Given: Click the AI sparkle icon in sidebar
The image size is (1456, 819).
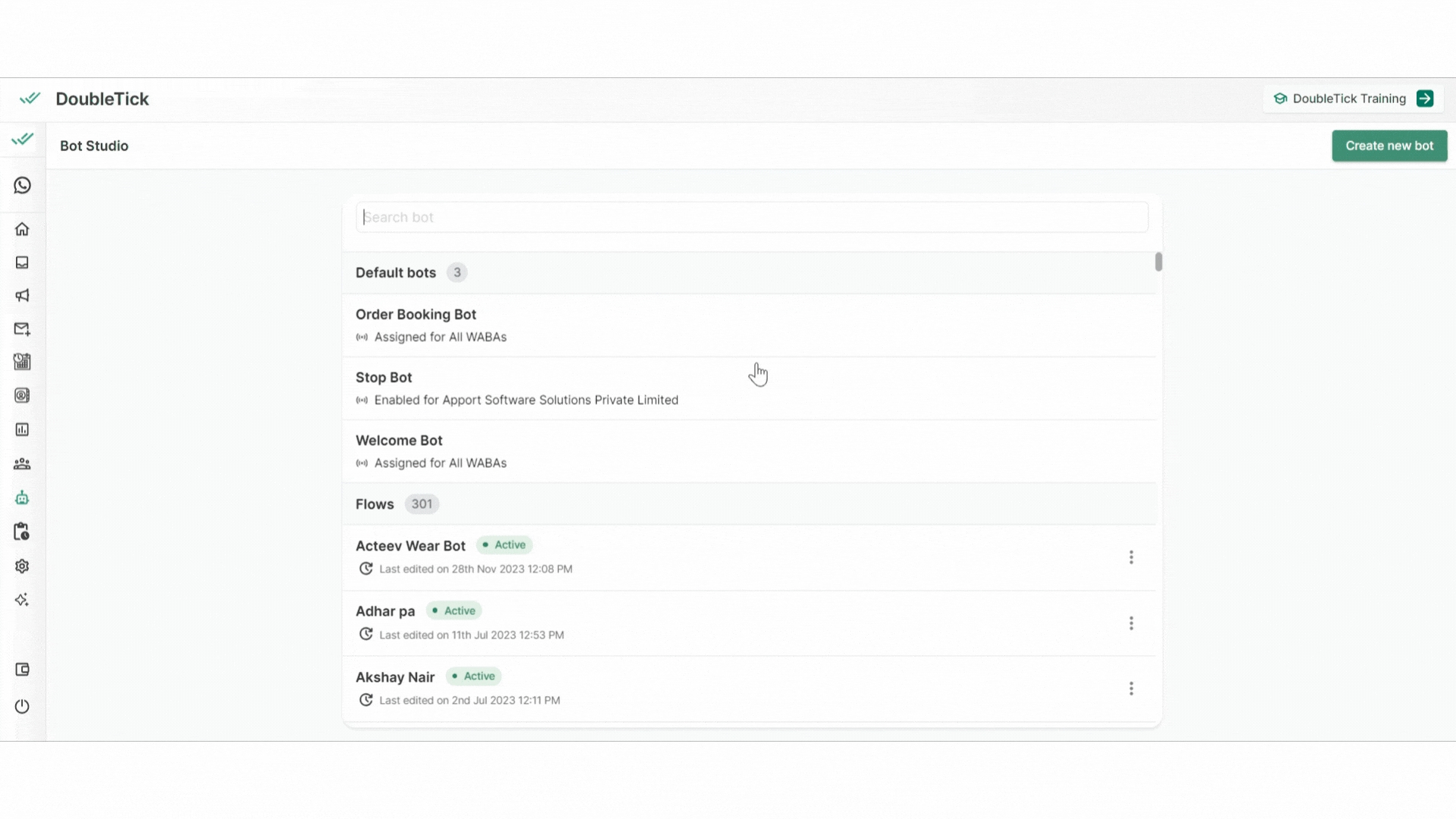Looking at the screenshot, I should 22,600.
